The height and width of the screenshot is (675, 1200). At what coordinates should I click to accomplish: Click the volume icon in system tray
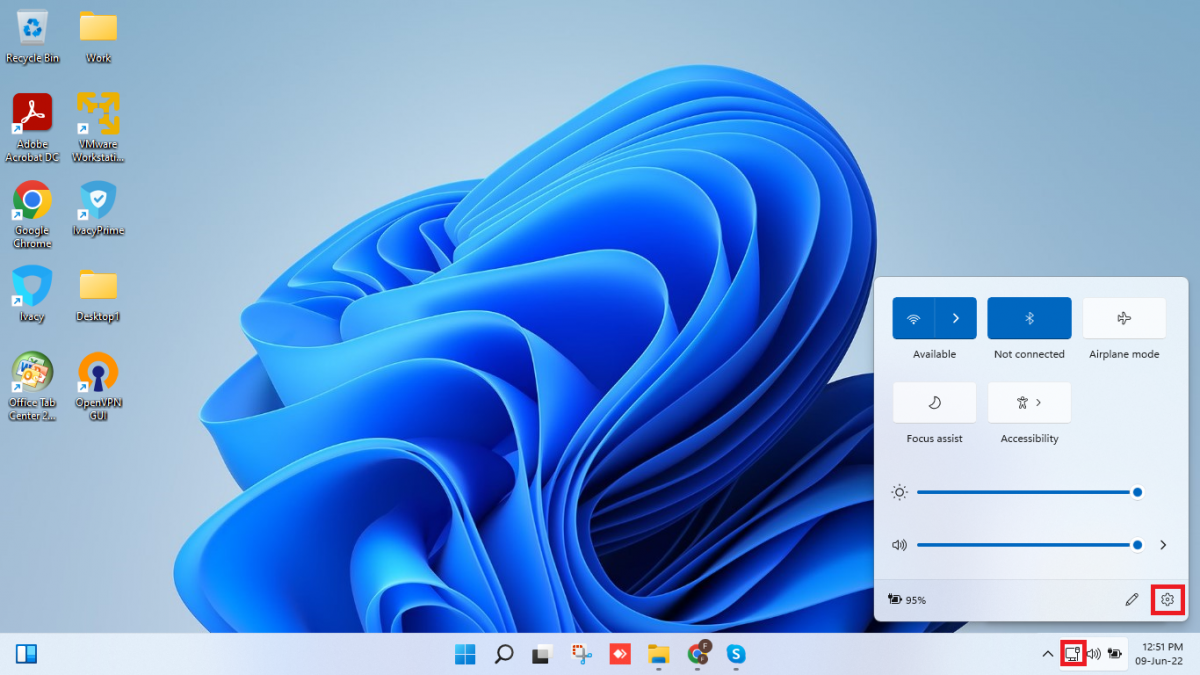tap(1094, 654)
